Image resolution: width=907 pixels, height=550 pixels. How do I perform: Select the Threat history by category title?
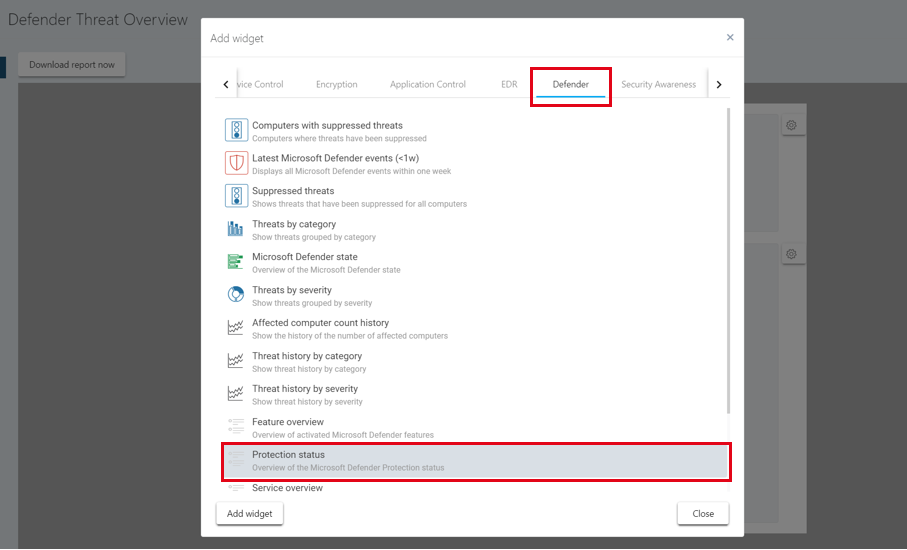307,356
